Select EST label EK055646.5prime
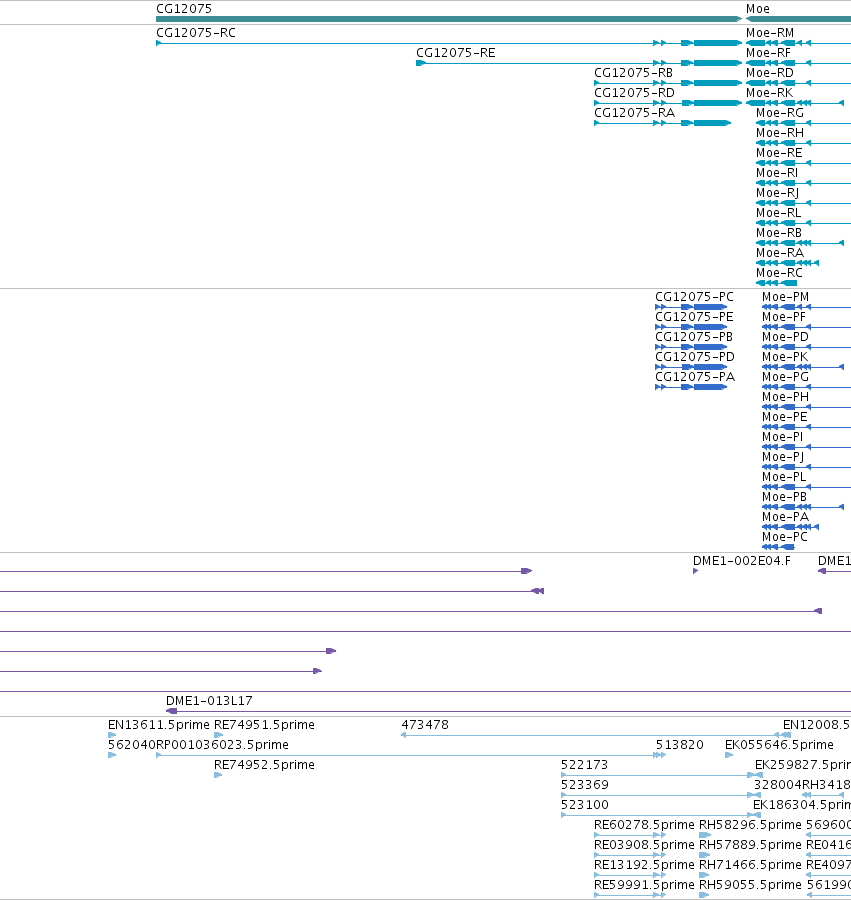Viewport: 851px width, 900px height. coord(779,745)
